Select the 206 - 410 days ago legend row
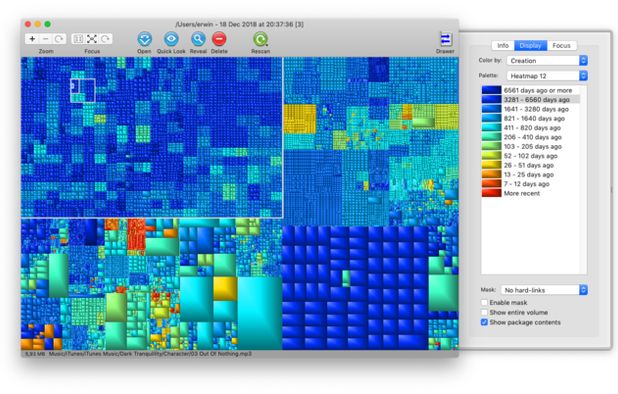Viewport: 618px width, 394px height. click(x=531, y=137)
